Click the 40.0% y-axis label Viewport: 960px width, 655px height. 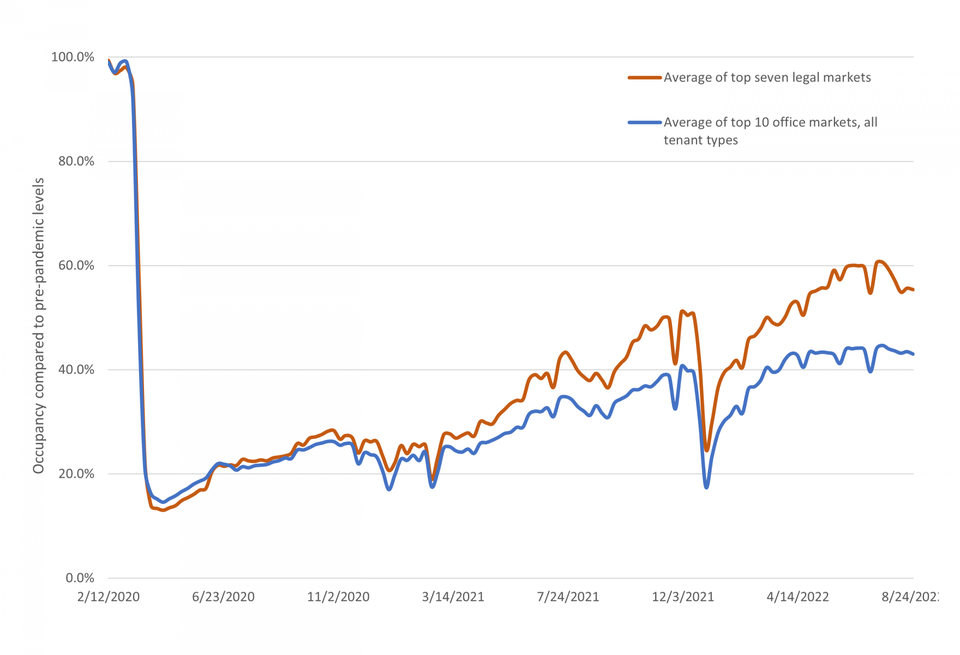click(x=76, y=370)
